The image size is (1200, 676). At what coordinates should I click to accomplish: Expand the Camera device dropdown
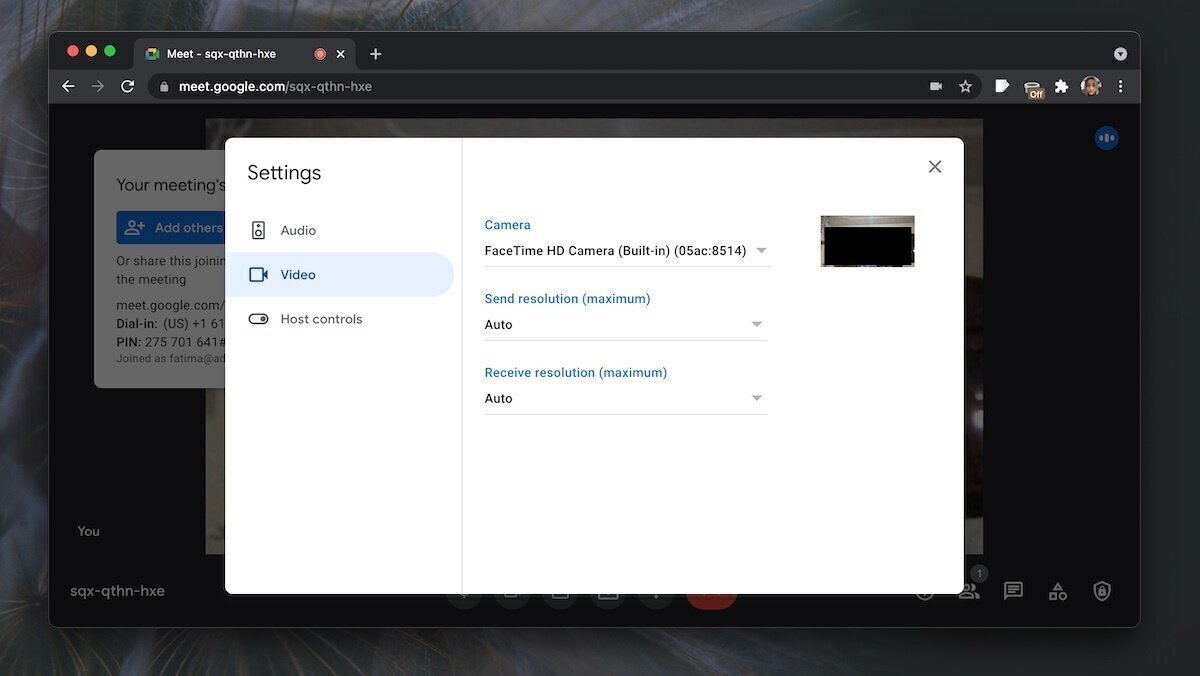point(627,251)
